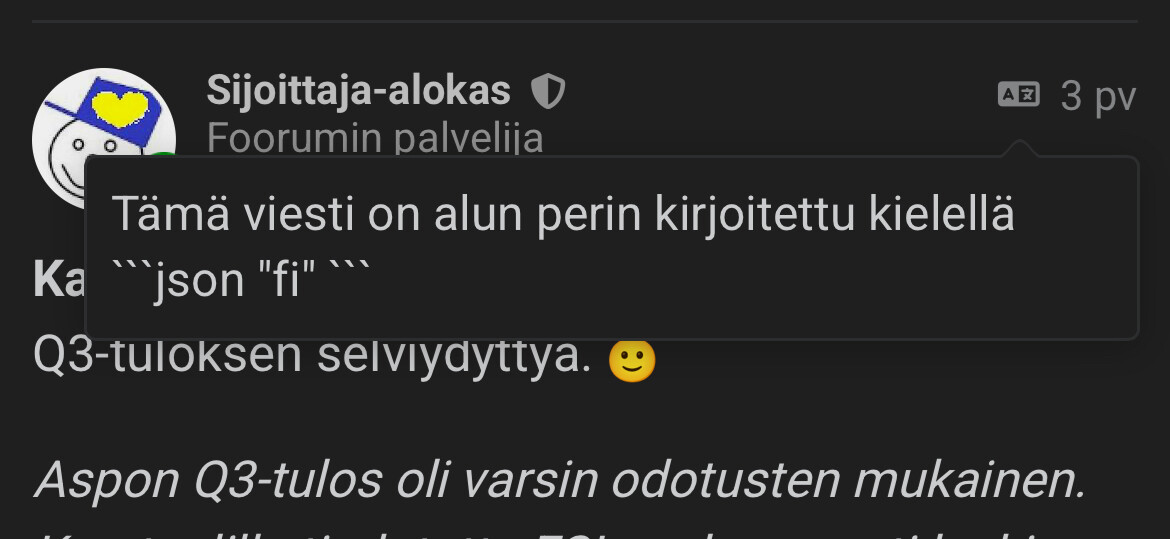Click the moderator shield icon next to Sijoittaja-alokas
Viewport: 1170px width, 539px height.
click(x=548, y=92)
